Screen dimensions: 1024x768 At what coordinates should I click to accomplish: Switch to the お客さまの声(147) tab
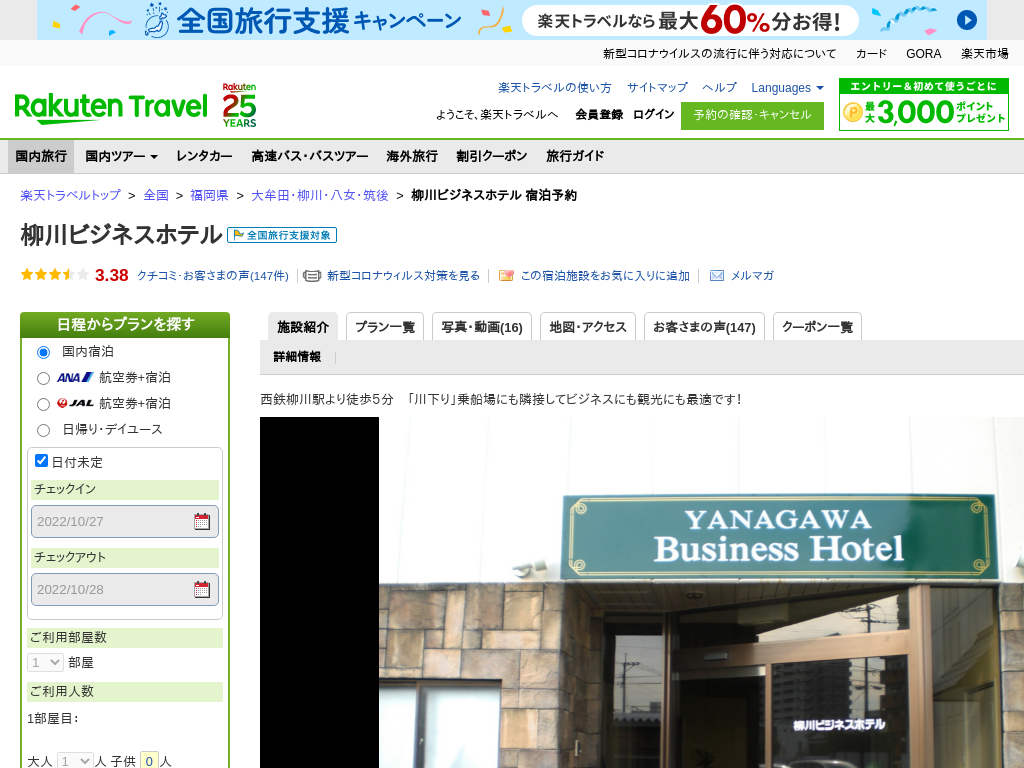704,327
